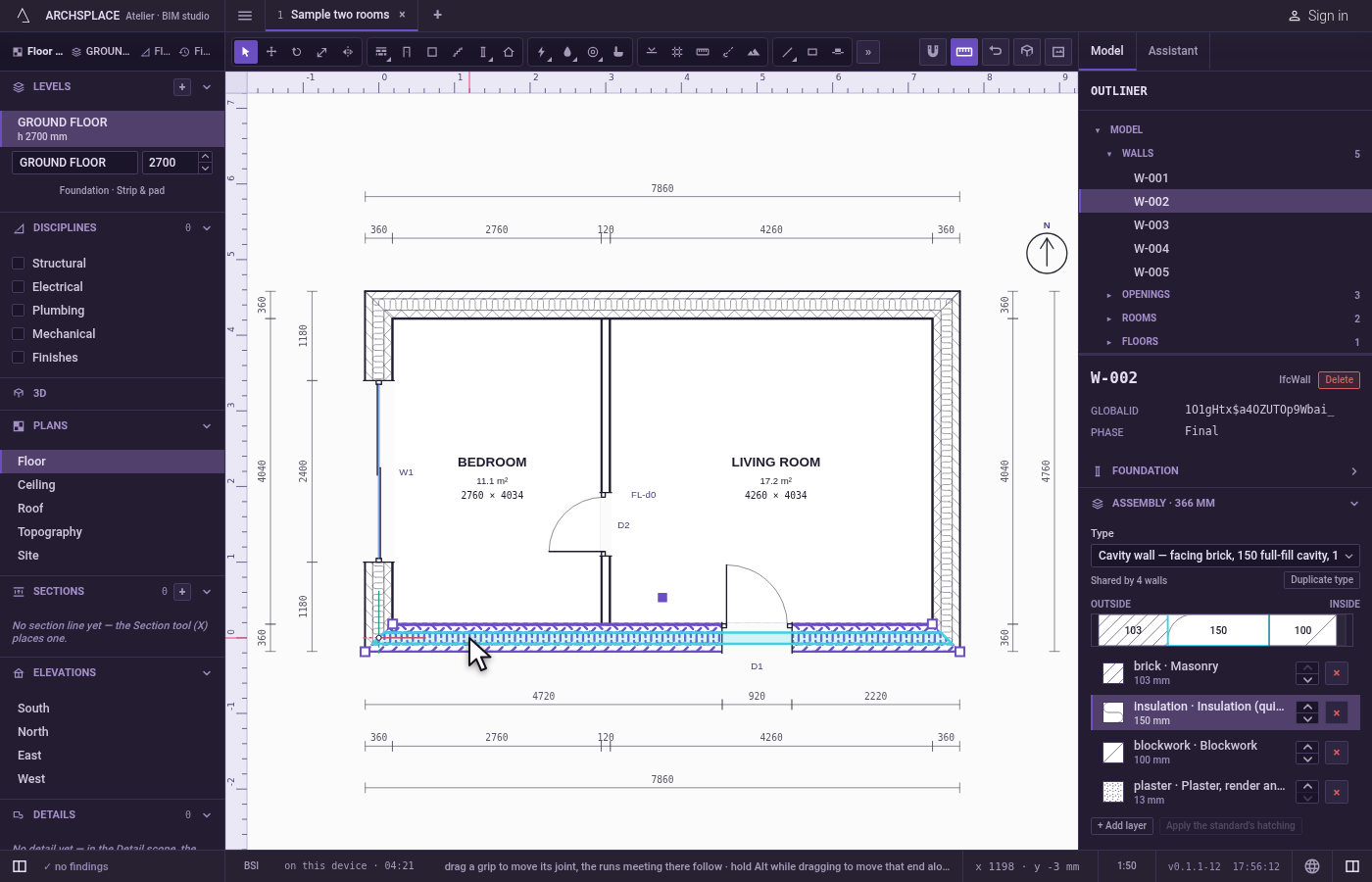Select the ruler Dimension tool in toolbar

point(703,52)
